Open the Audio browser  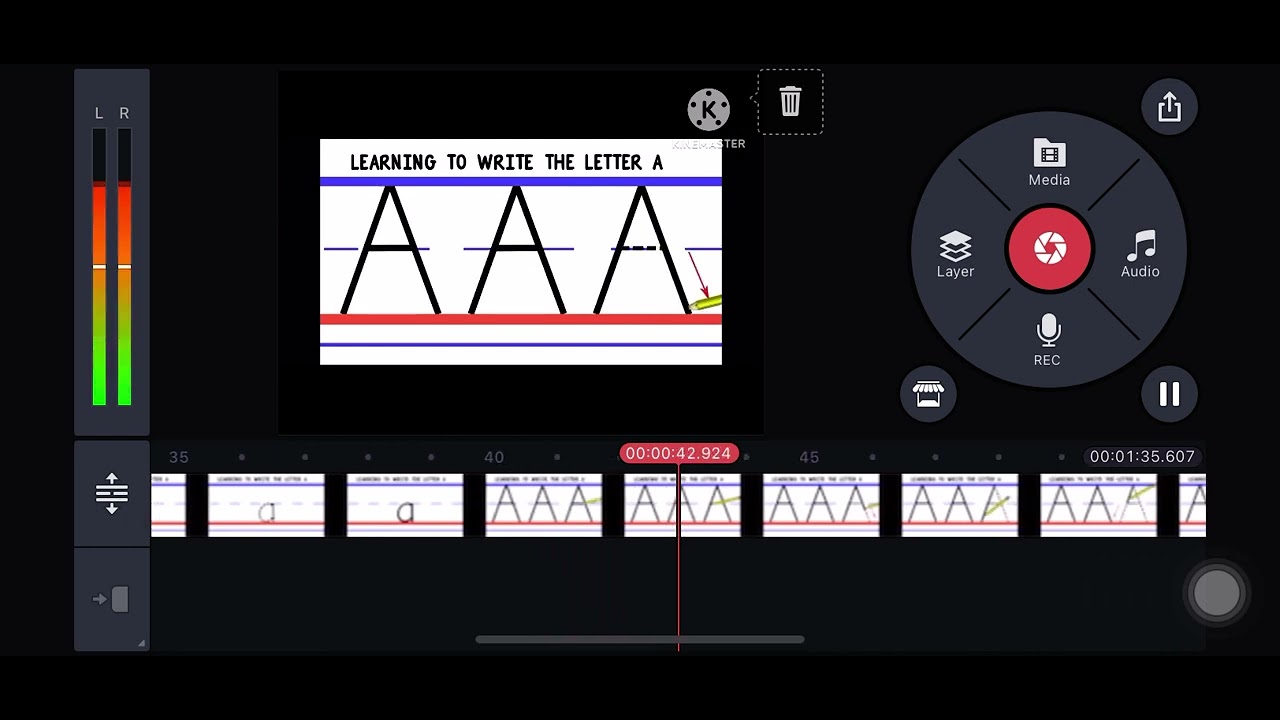coord(1140,255)
